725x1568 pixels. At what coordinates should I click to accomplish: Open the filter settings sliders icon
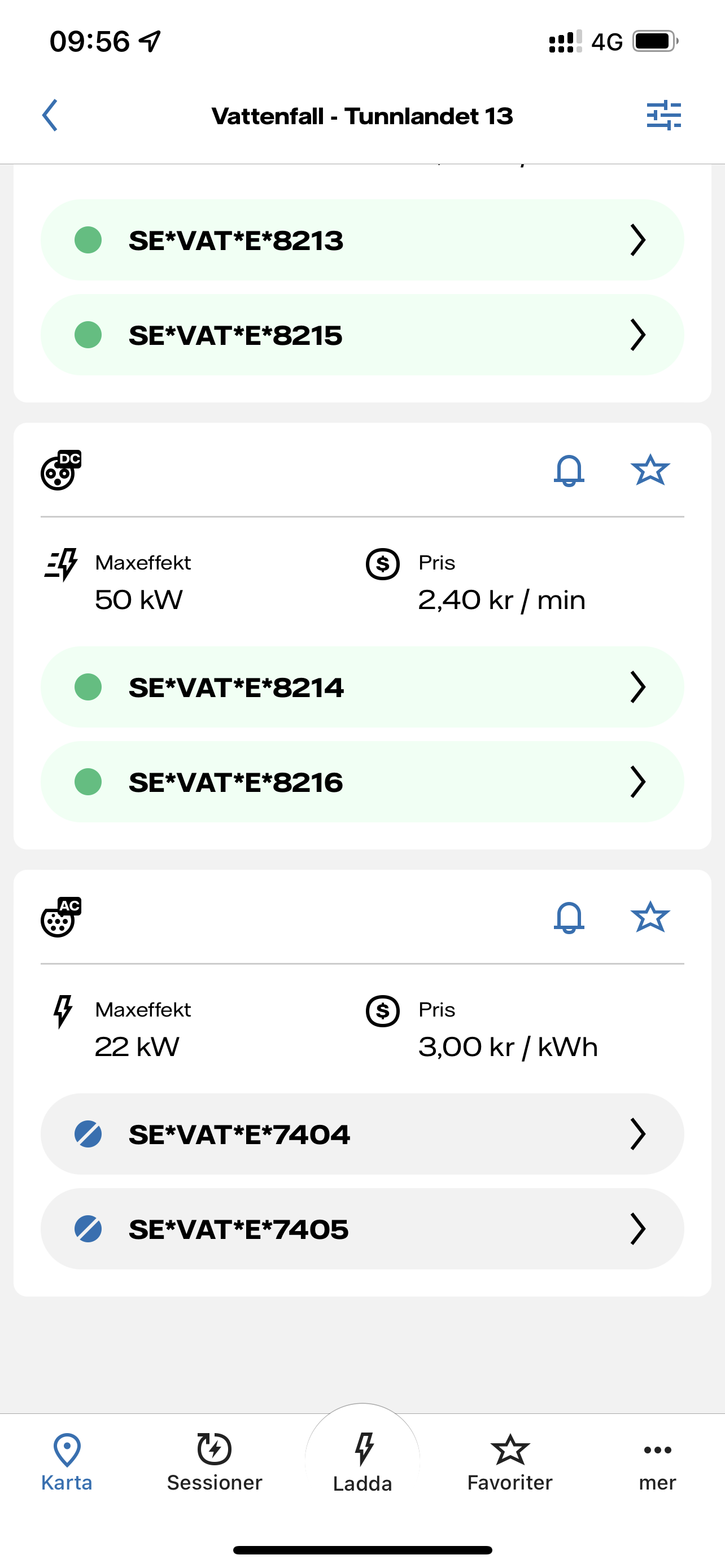(663, 115)
